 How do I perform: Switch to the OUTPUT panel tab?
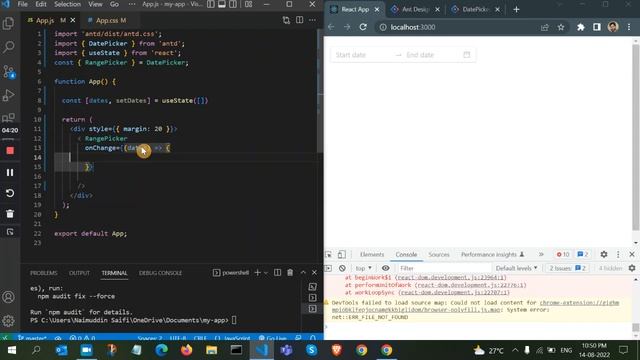[79, 273]
